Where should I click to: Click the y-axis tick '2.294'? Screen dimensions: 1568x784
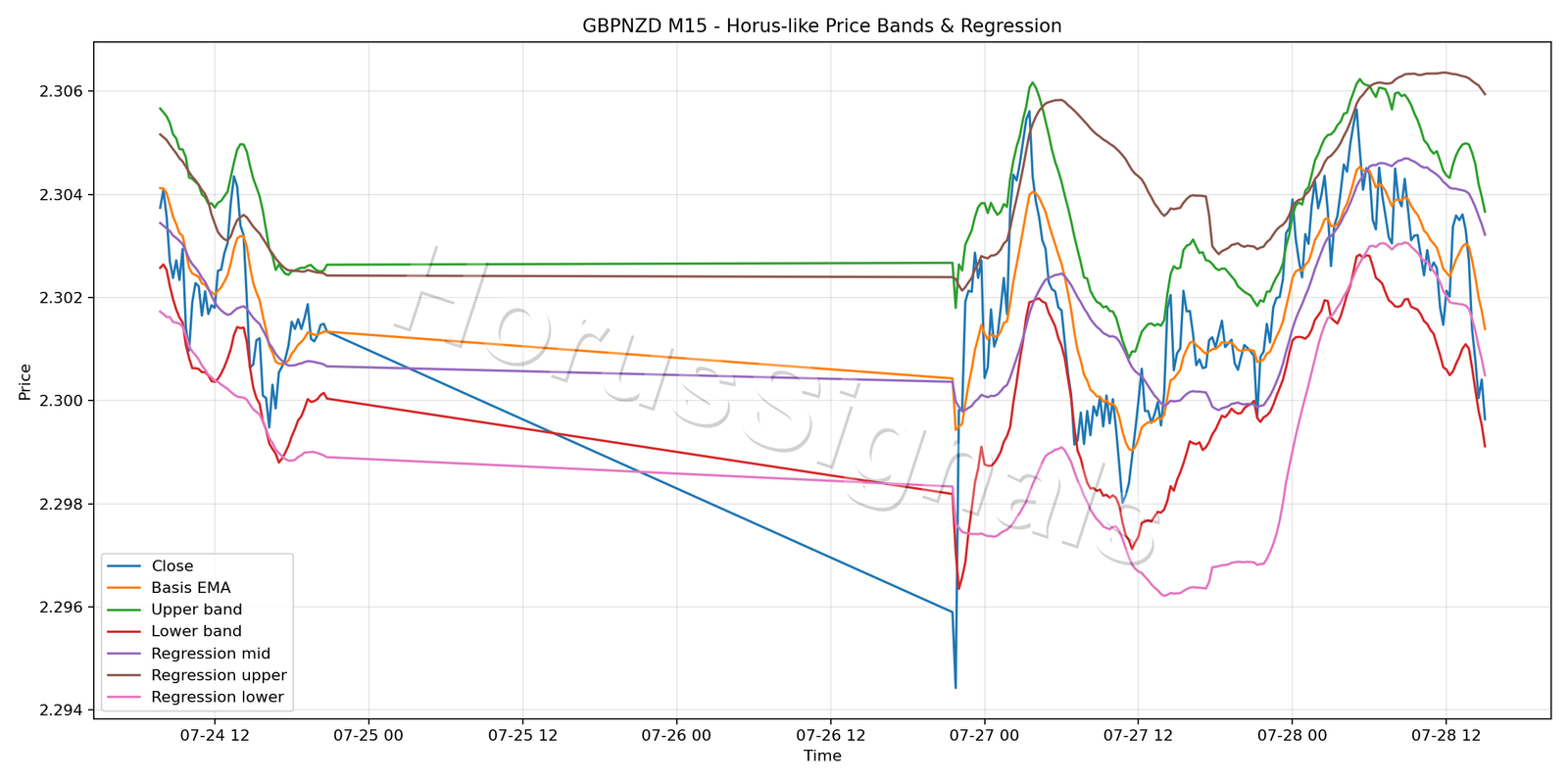coord(61,710)
